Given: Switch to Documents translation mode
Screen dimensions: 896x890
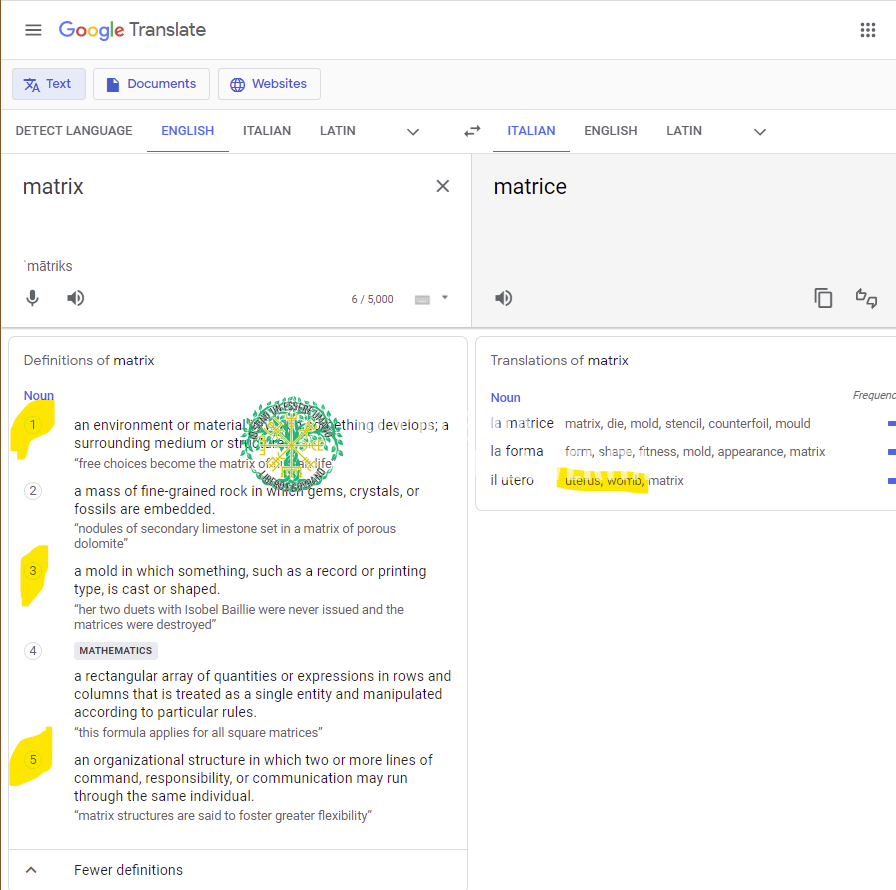Looking at the screenshot, I should click(151, 84).
